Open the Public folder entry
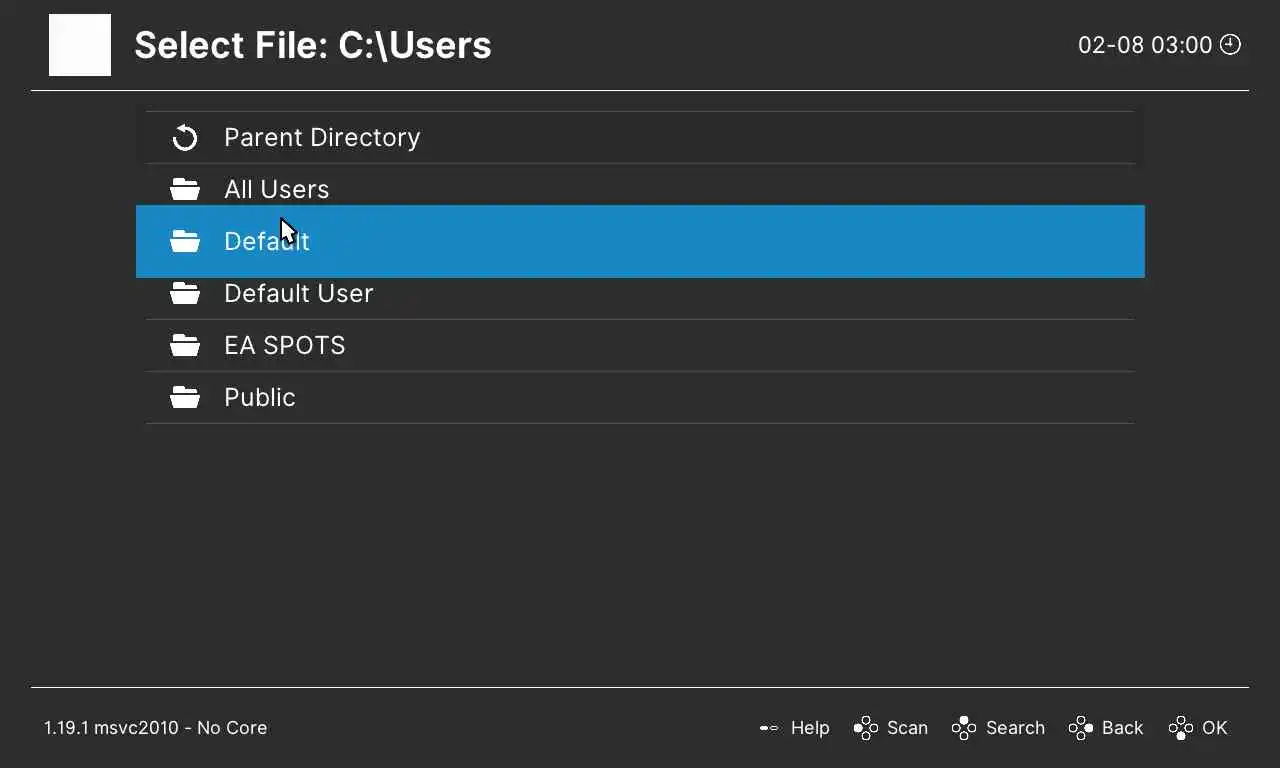Viewport: 1280px width, 768px height. point(260,397)
